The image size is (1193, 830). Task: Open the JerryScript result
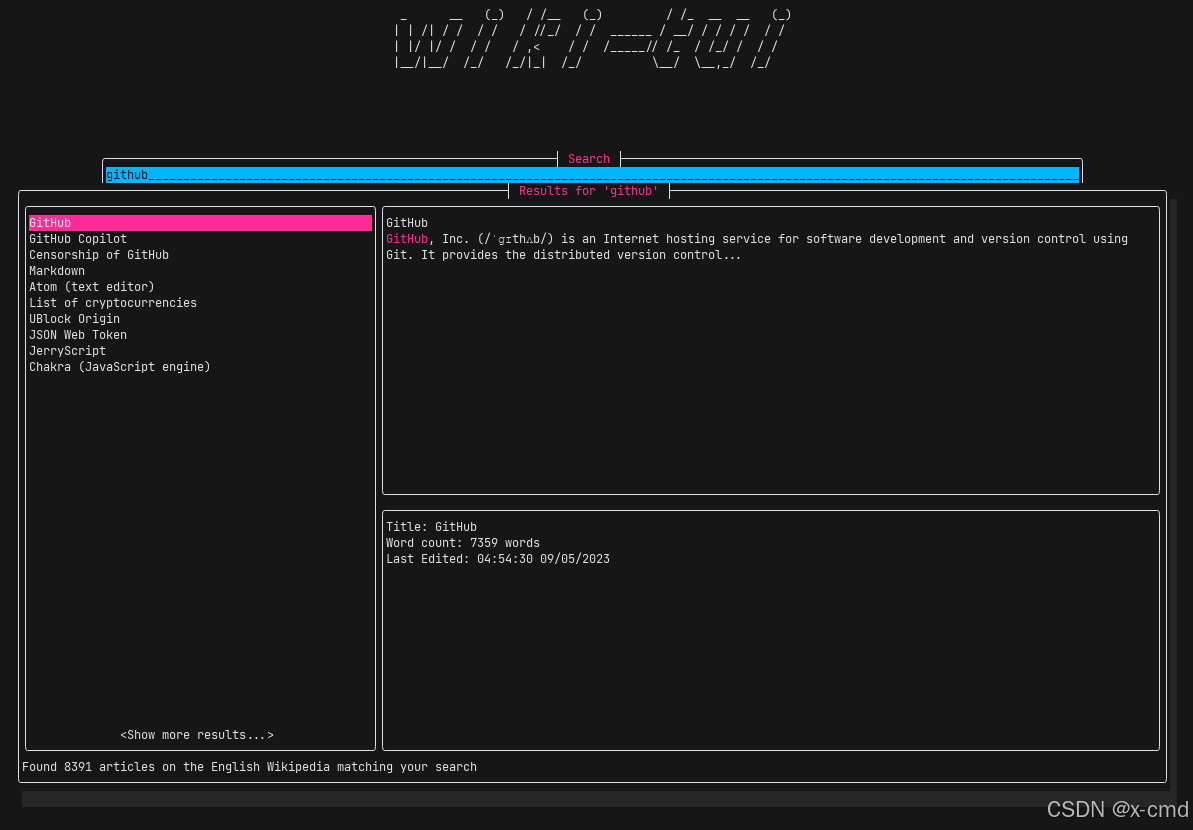67,351
